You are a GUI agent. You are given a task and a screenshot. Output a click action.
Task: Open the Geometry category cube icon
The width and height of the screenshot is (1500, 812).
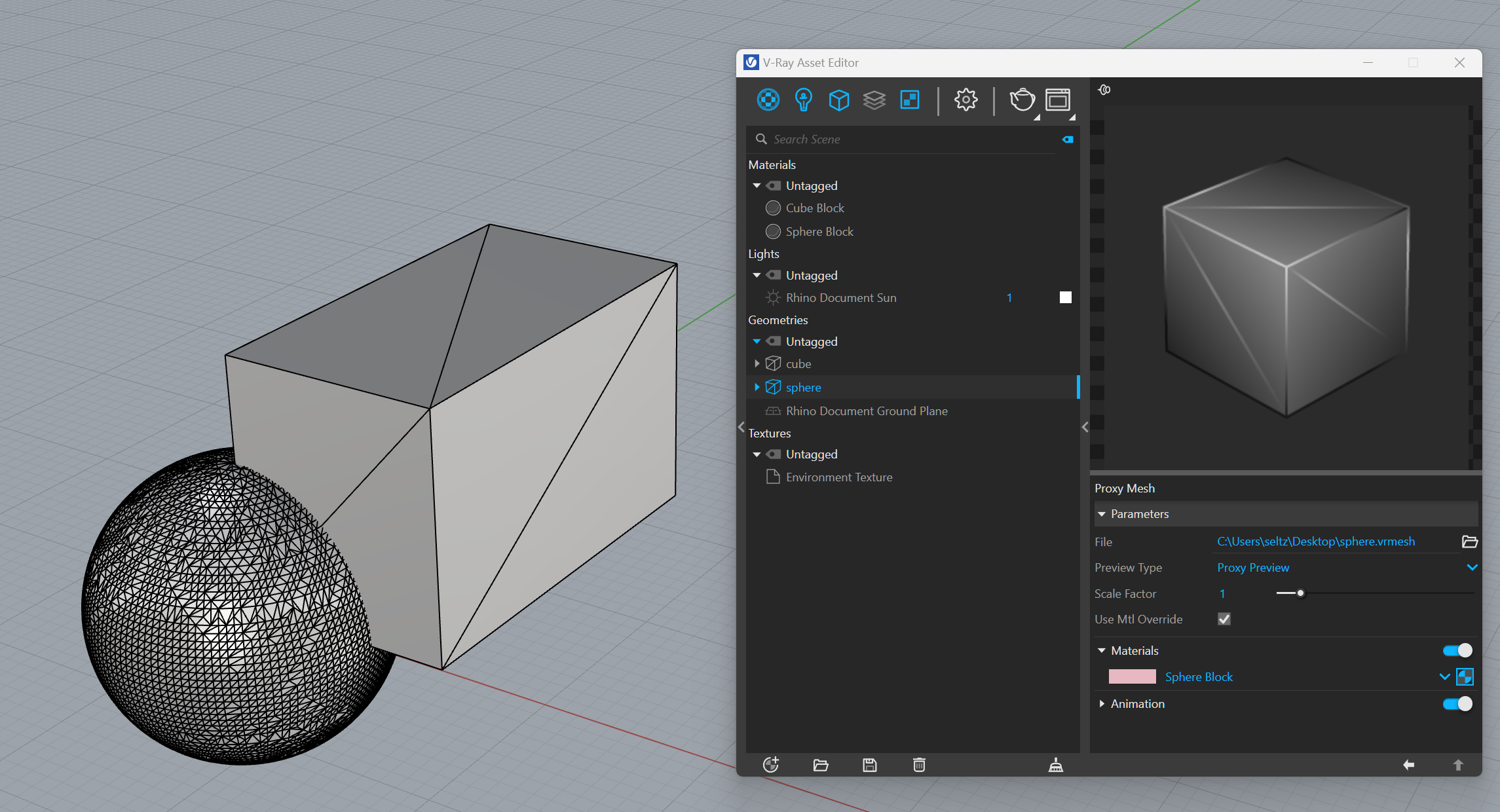point(839,100)
